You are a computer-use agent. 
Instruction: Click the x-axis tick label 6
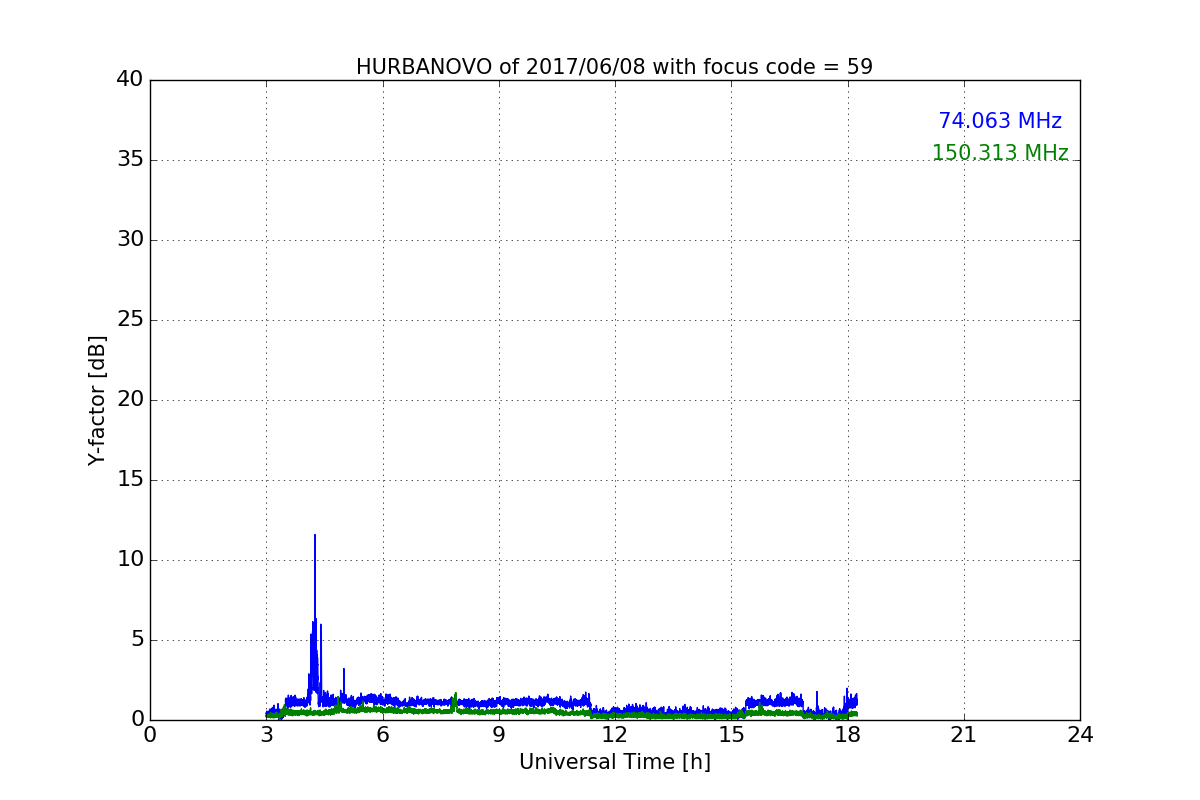tap(382, 735)
